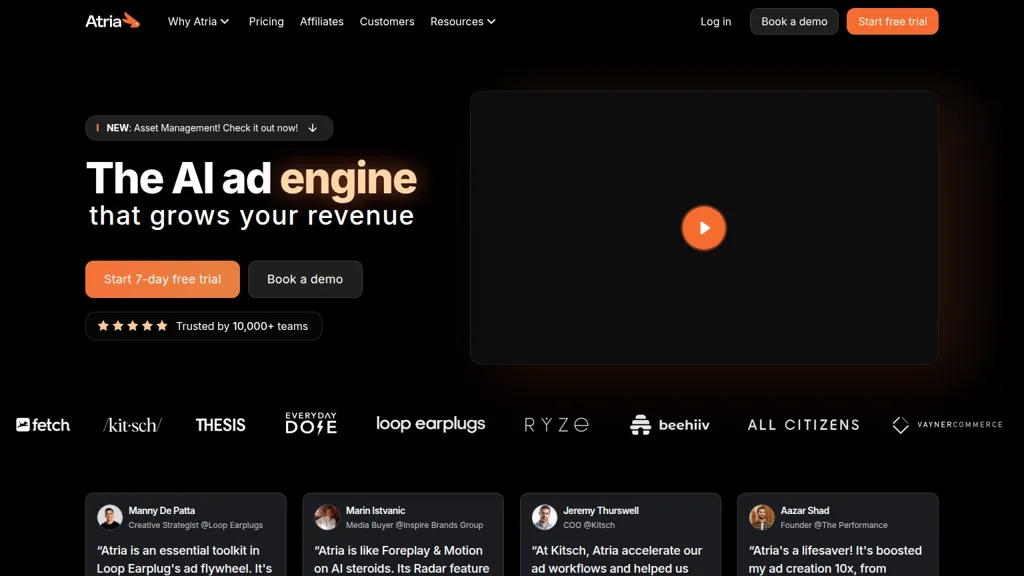1024x576 pixels.
Task: Click the five-star rating badge
Action: tap(204, 326)
